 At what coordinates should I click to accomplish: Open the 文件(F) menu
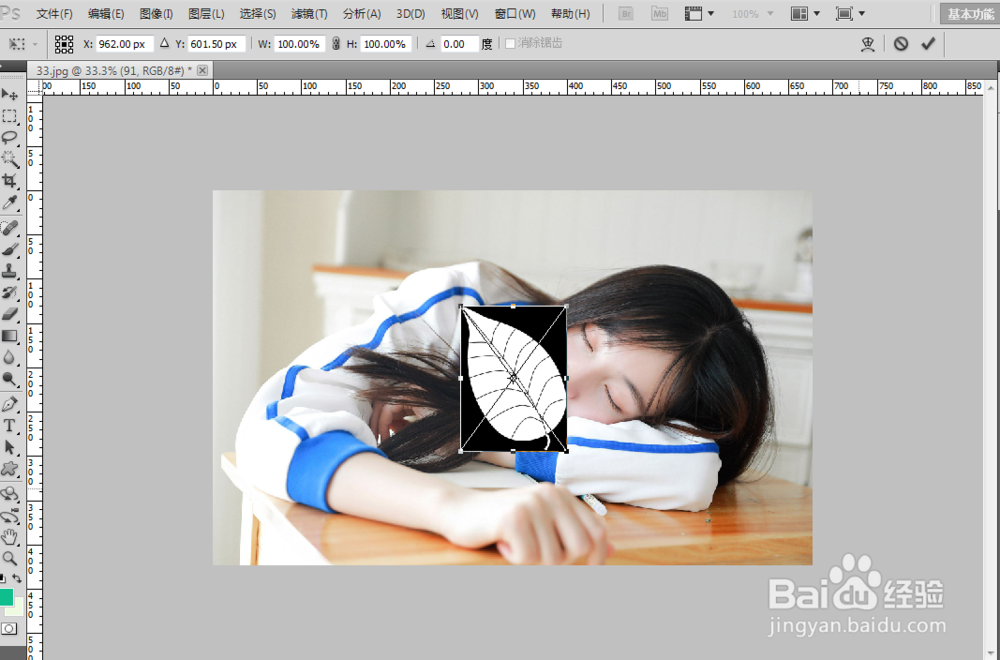click(54, 13)
